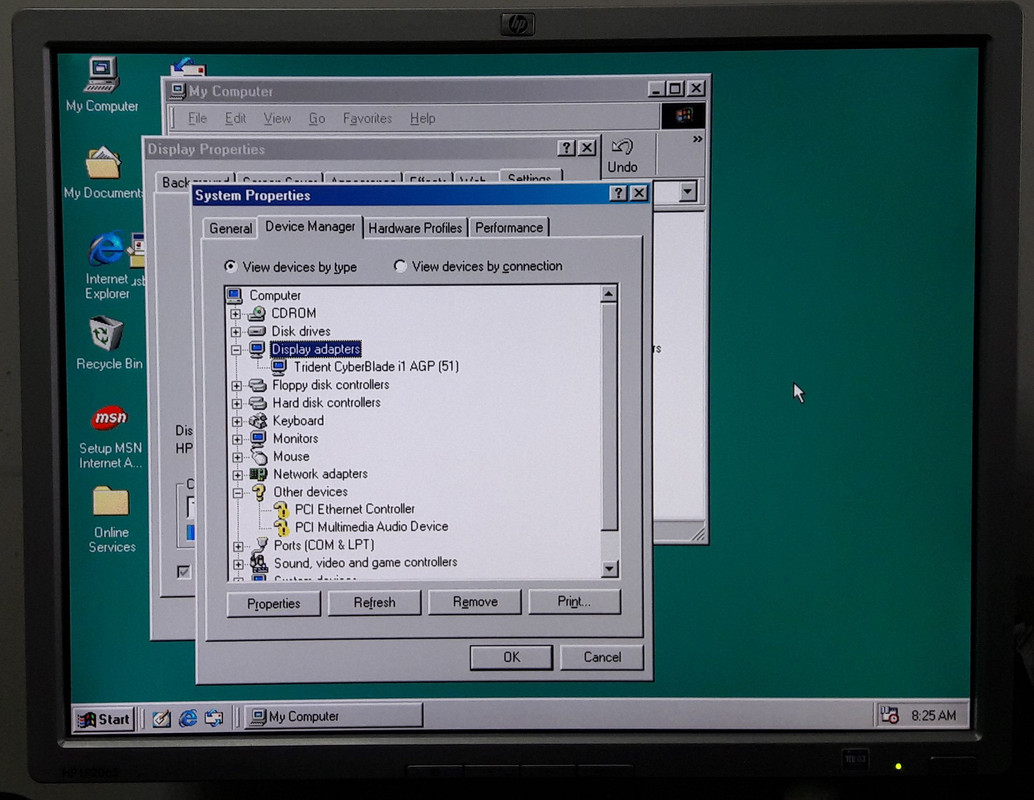Screen dimensions: 1034x800
Task: Select the Monitors device icon
Action: coord(258,439)
